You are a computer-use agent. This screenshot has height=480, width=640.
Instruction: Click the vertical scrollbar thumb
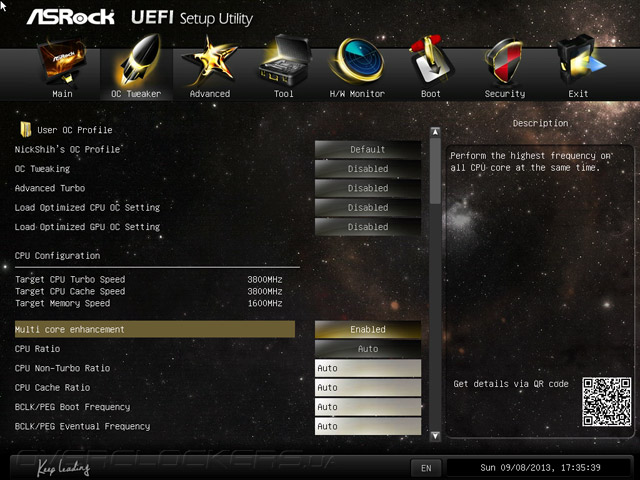[436, 171]
